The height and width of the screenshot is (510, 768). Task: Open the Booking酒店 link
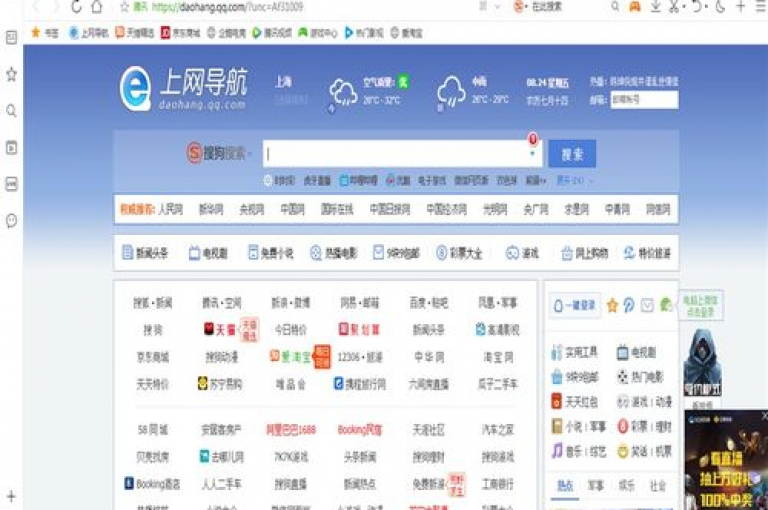click(152, 484)
